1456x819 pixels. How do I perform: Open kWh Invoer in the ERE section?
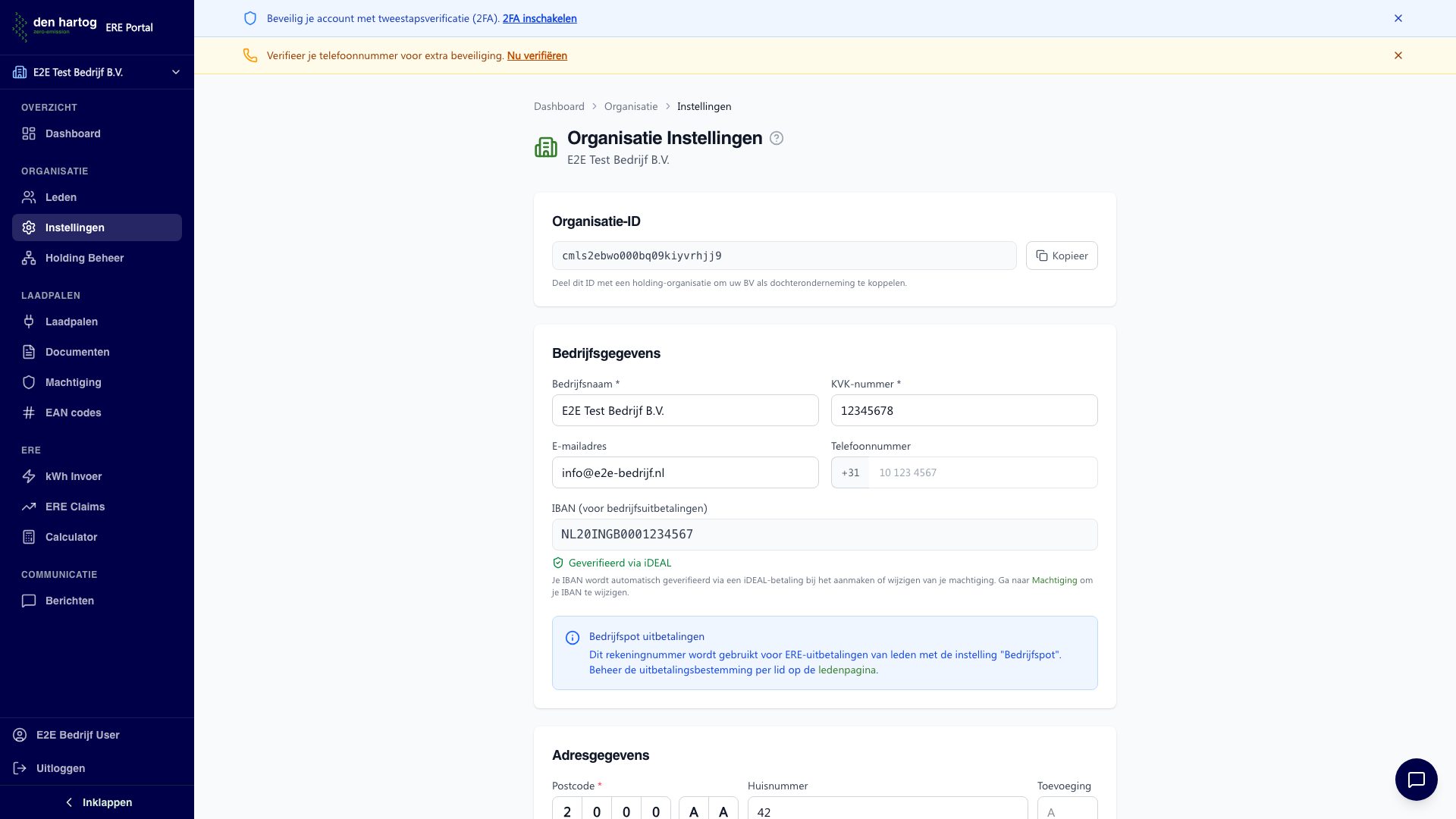(74, 476)
